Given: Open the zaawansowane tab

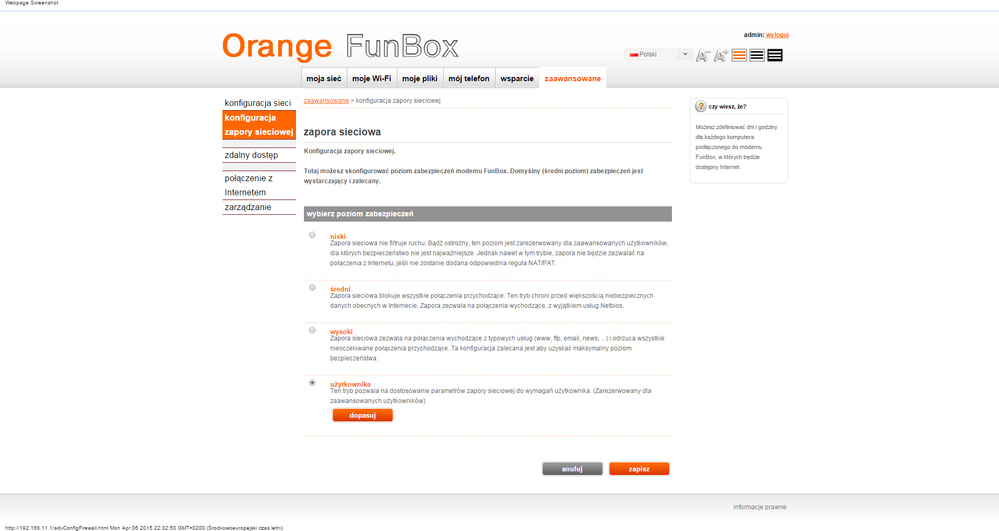Looking at the screenshot, I should tap(573, 78).
